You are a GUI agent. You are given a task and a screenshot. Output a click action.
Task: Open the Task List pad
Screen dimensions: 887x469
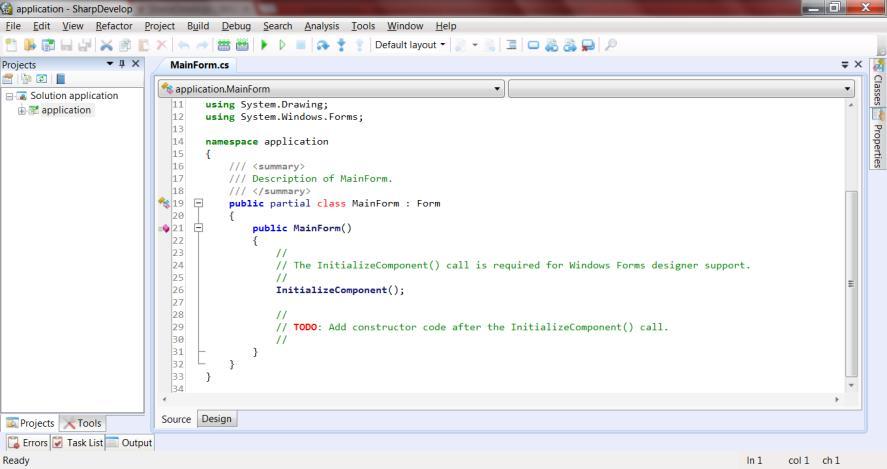point(77,442)
